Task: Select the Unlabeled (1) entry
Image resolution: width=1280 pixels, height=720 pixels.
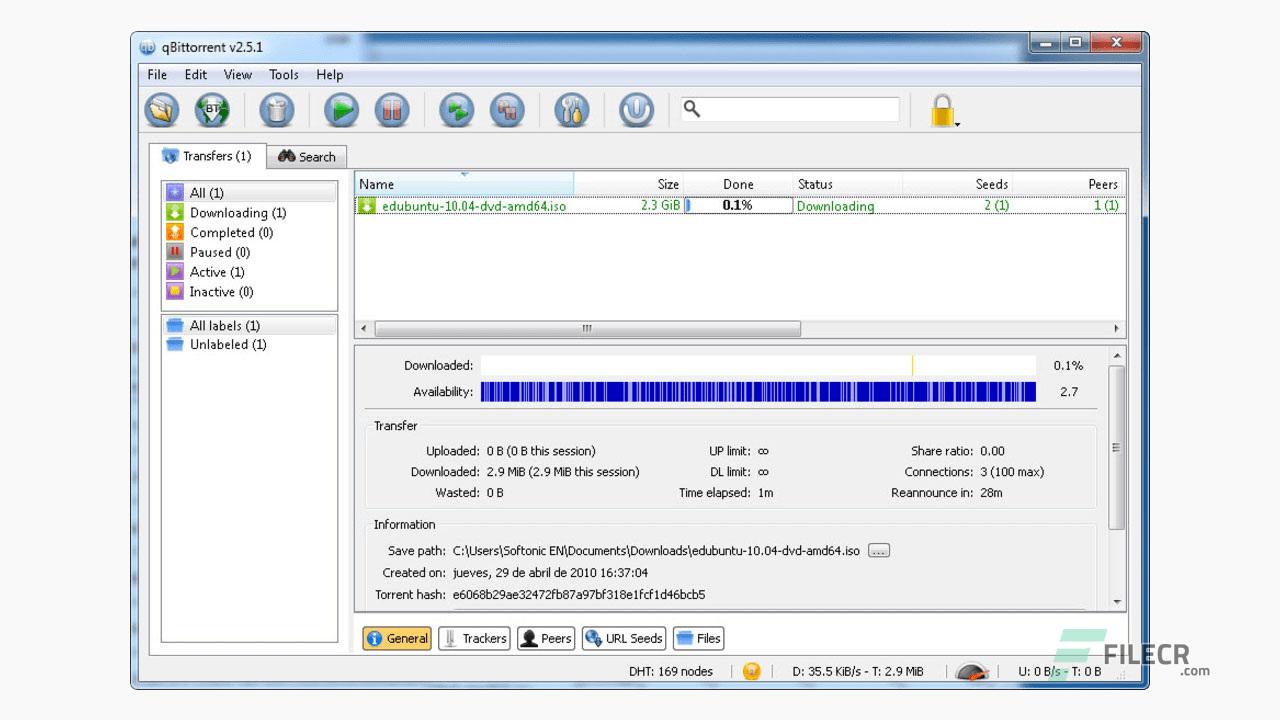Action: (x=250, y=345)
